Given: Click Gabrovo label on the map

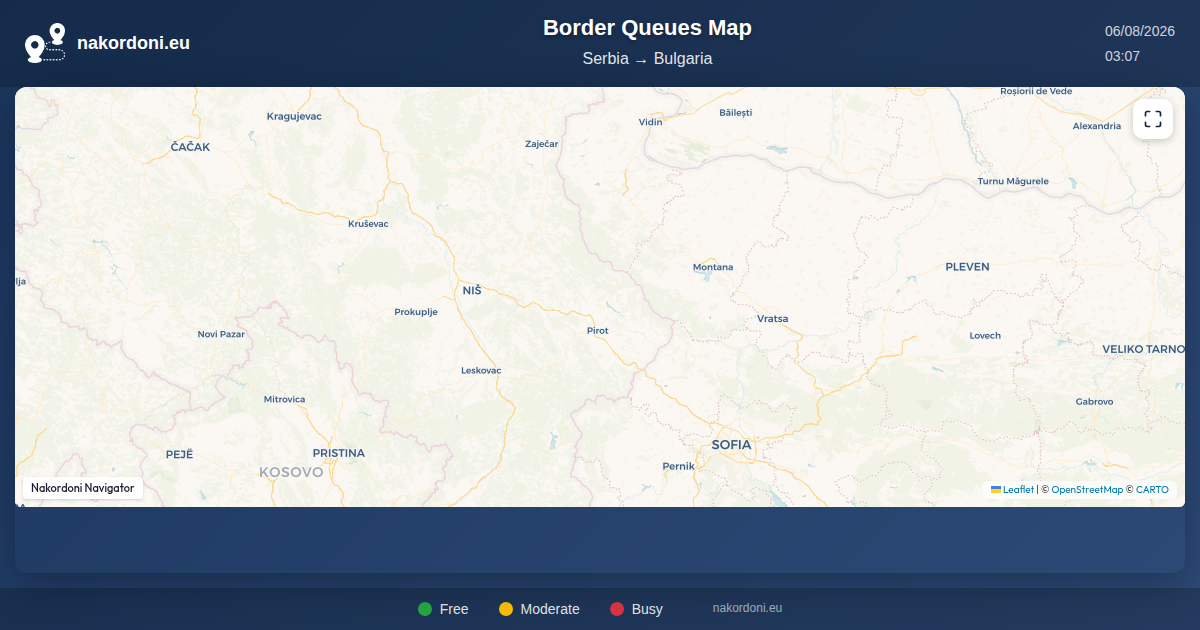Looking at the screenshot, I should tap(1095, 401).
